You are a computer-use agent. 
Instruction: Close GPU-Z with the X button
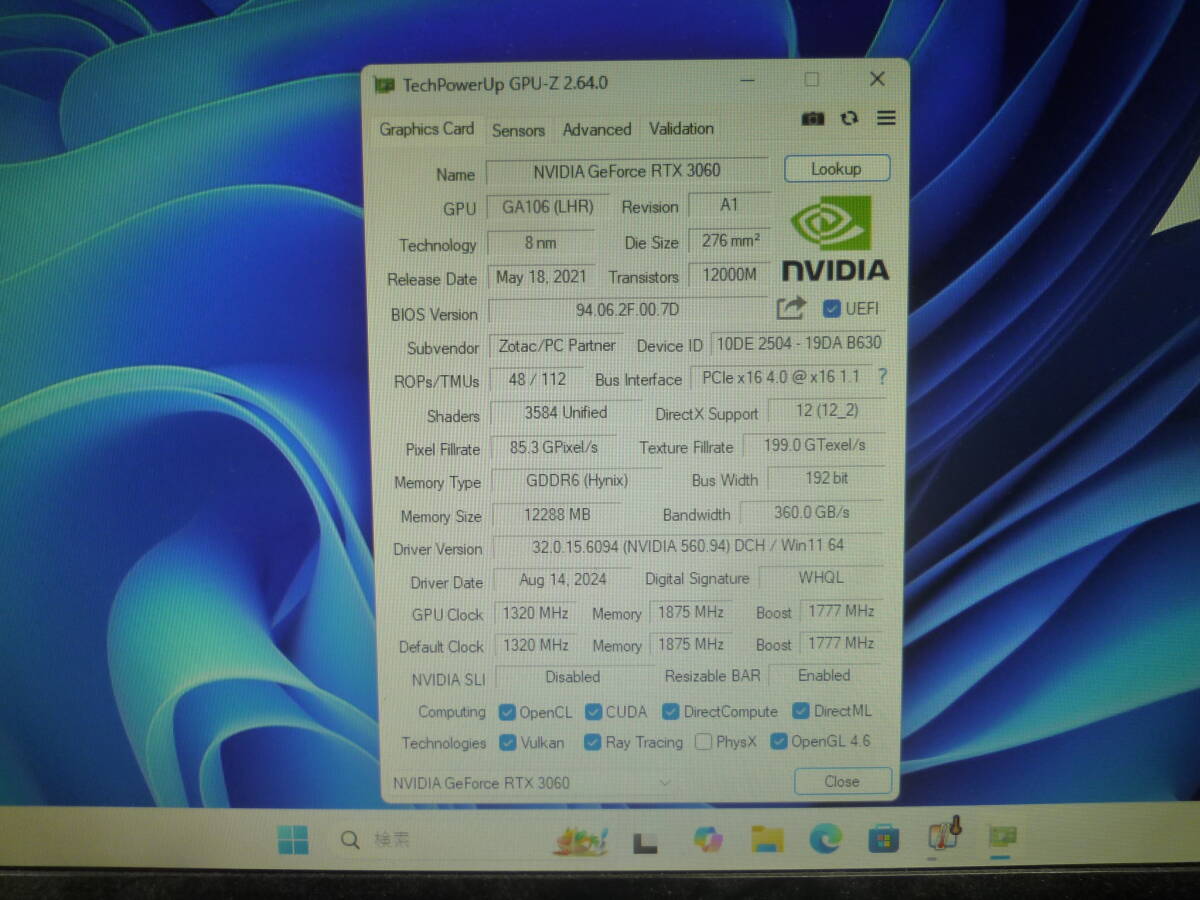coord(877,79)
